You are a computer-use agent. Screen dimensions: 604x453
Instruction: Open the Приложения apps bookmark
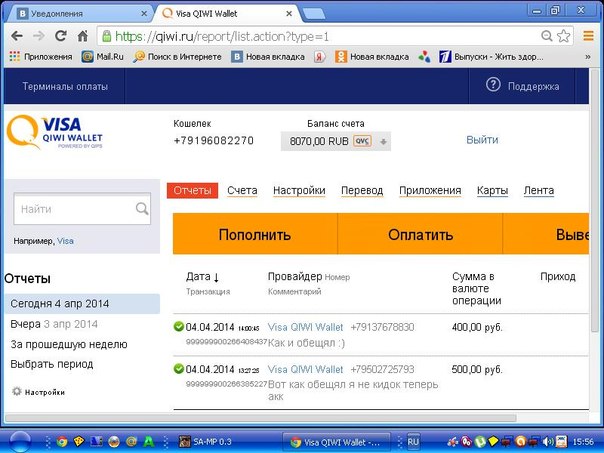[x=40, y=57]
